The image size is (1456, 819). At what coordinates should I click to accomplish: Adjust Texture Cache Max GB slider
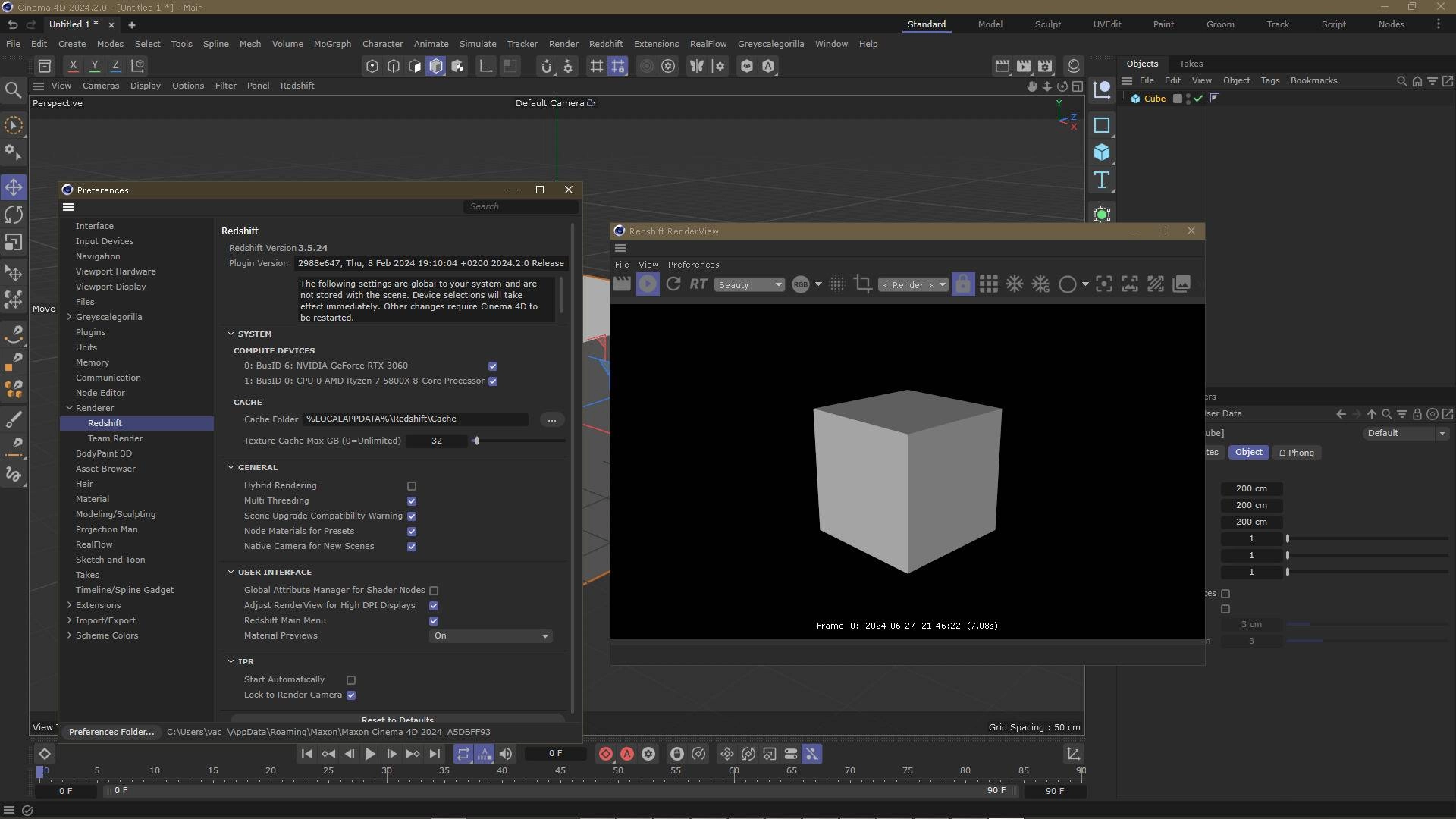[476, 441]
